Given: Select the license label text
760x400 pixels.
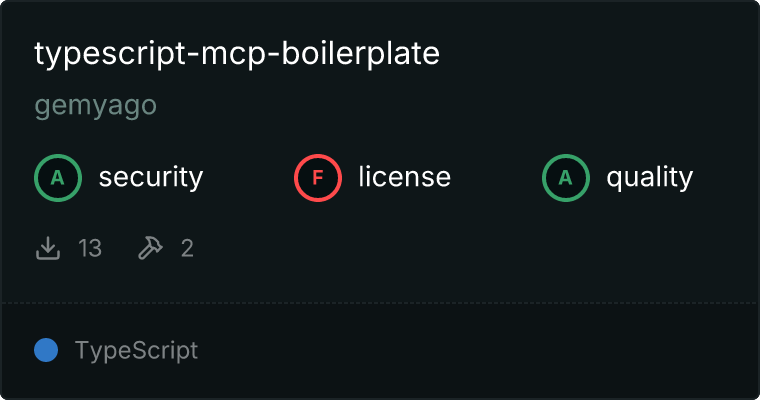Looking at the screenshot, I should point(405,176).
